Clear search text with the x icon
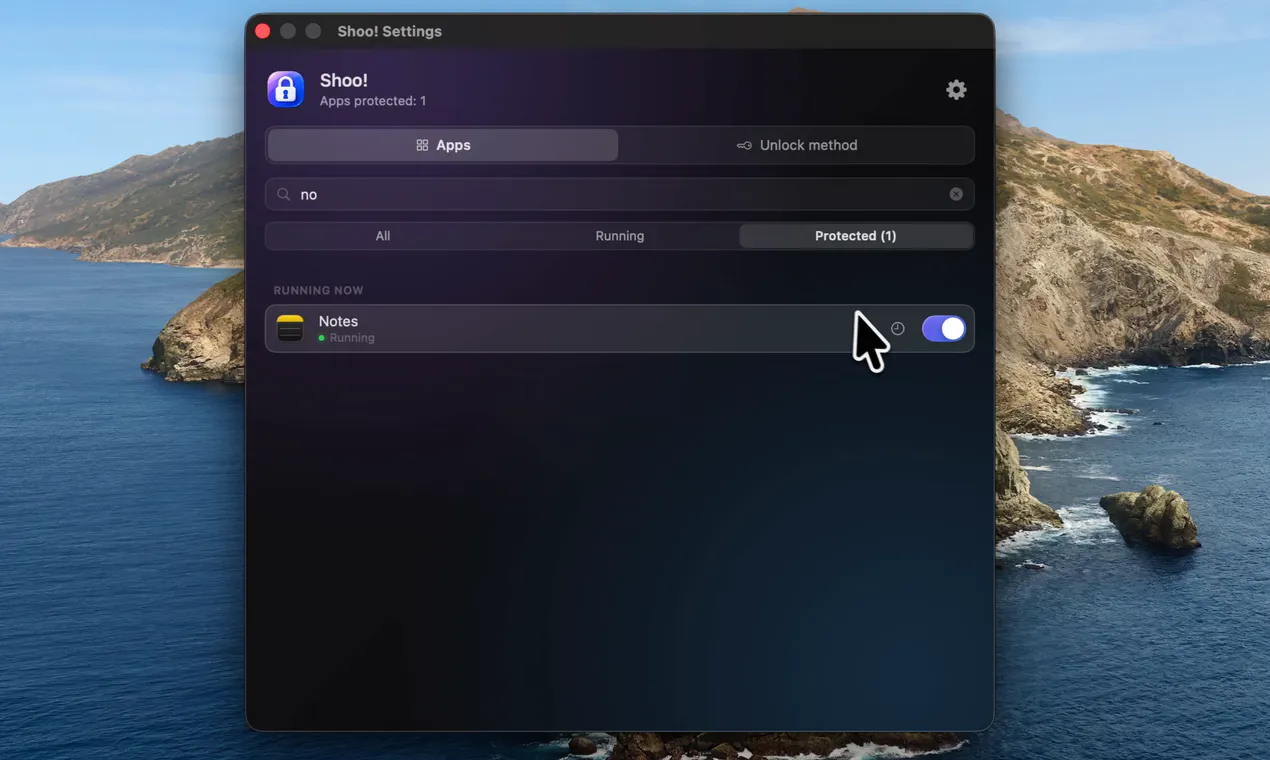Viewport: 1270px width, 760px height. click(x=956, y=194)
